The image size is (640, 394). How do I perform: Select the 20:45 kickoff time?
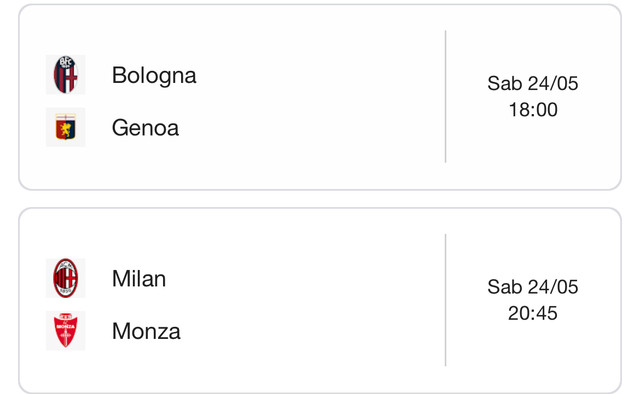click(533, 313)
